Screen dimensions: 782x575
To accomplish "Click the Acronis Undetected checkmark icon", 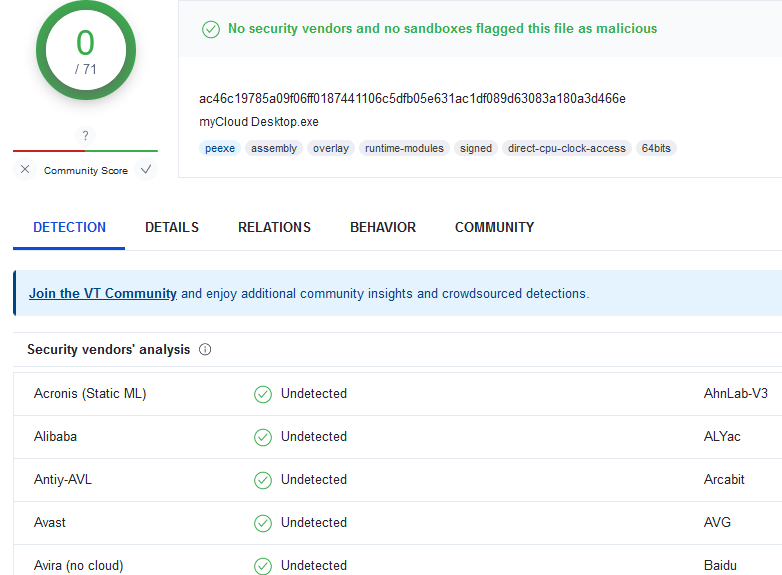I will [x=263, y=394].
